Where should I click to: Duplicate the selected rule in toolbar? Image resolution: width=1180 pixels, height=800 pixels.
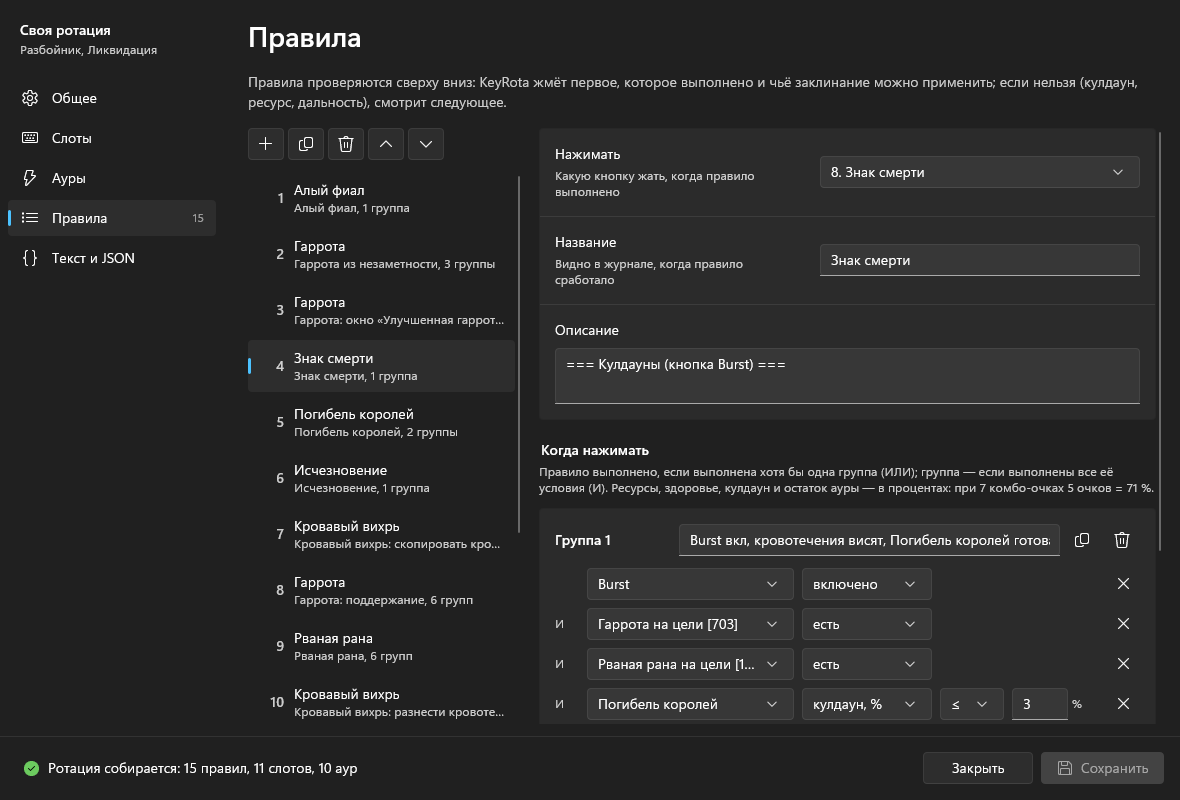coord(306,144)
